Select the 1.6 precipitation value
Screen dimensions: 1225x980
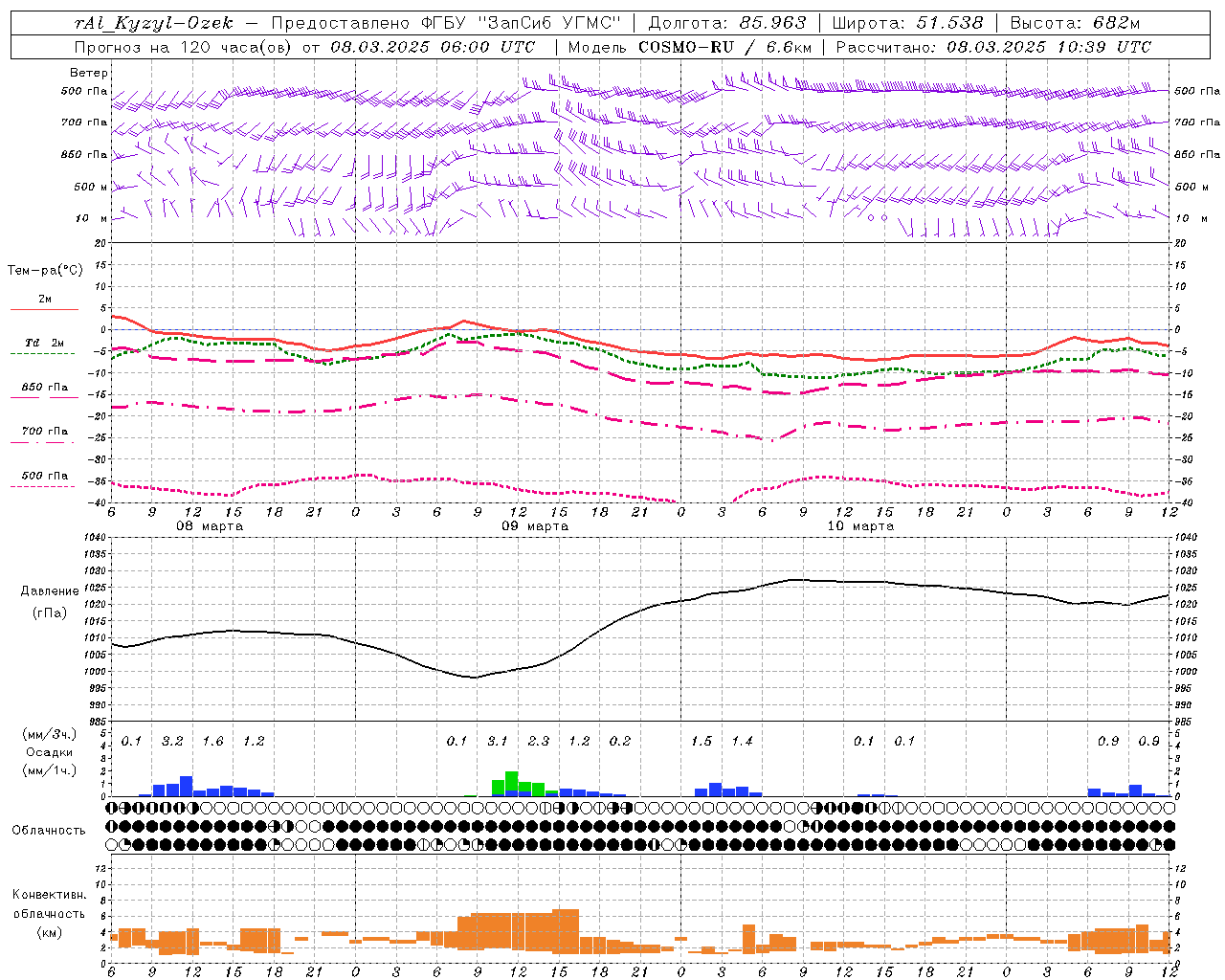point(212,741)
